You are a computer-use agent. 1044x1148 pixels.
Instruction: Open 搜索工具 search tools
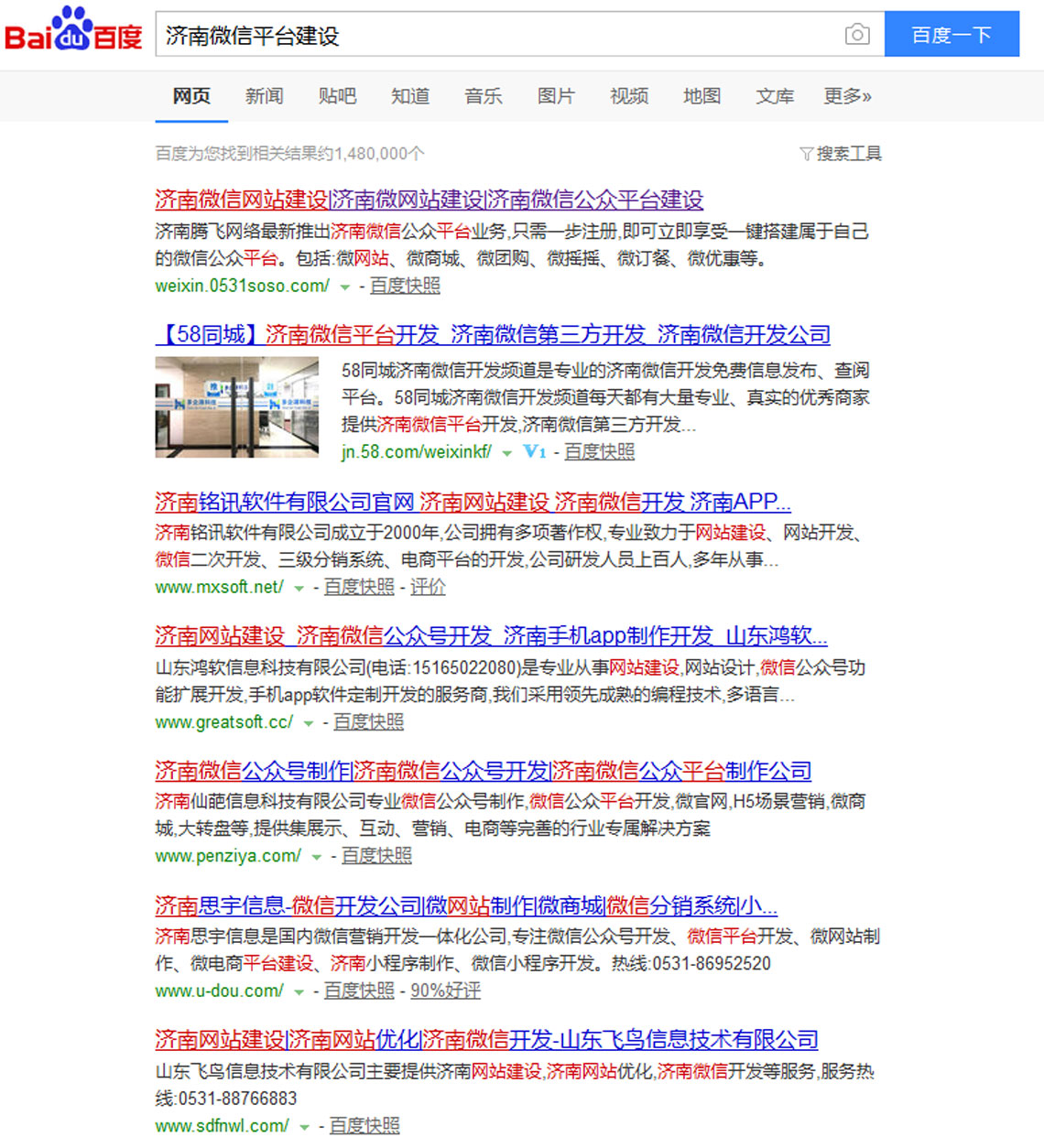click(x=849, y=154)
